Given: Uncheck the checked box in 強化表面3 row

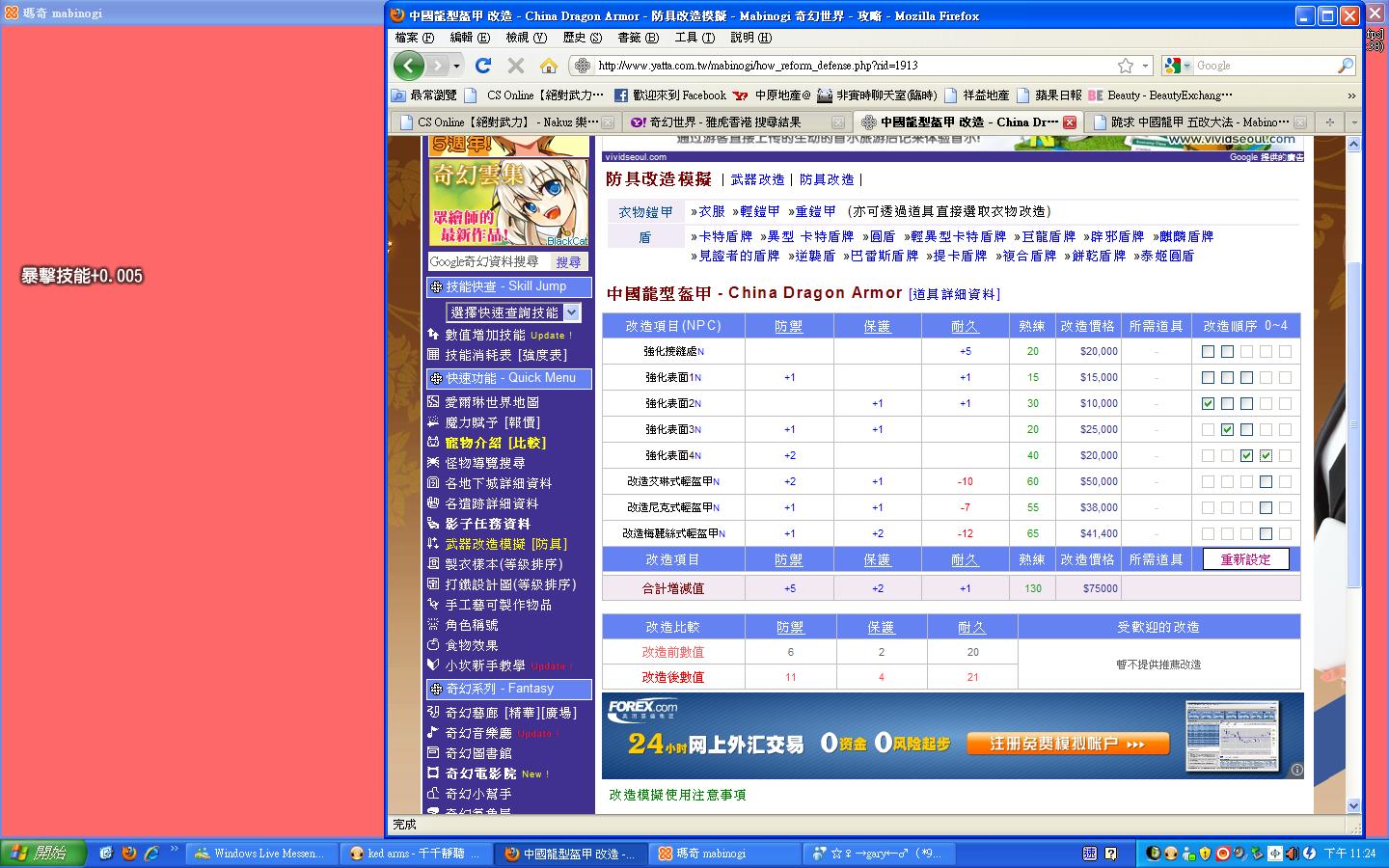Looking at the screenshot, I should coord(1227,430).
